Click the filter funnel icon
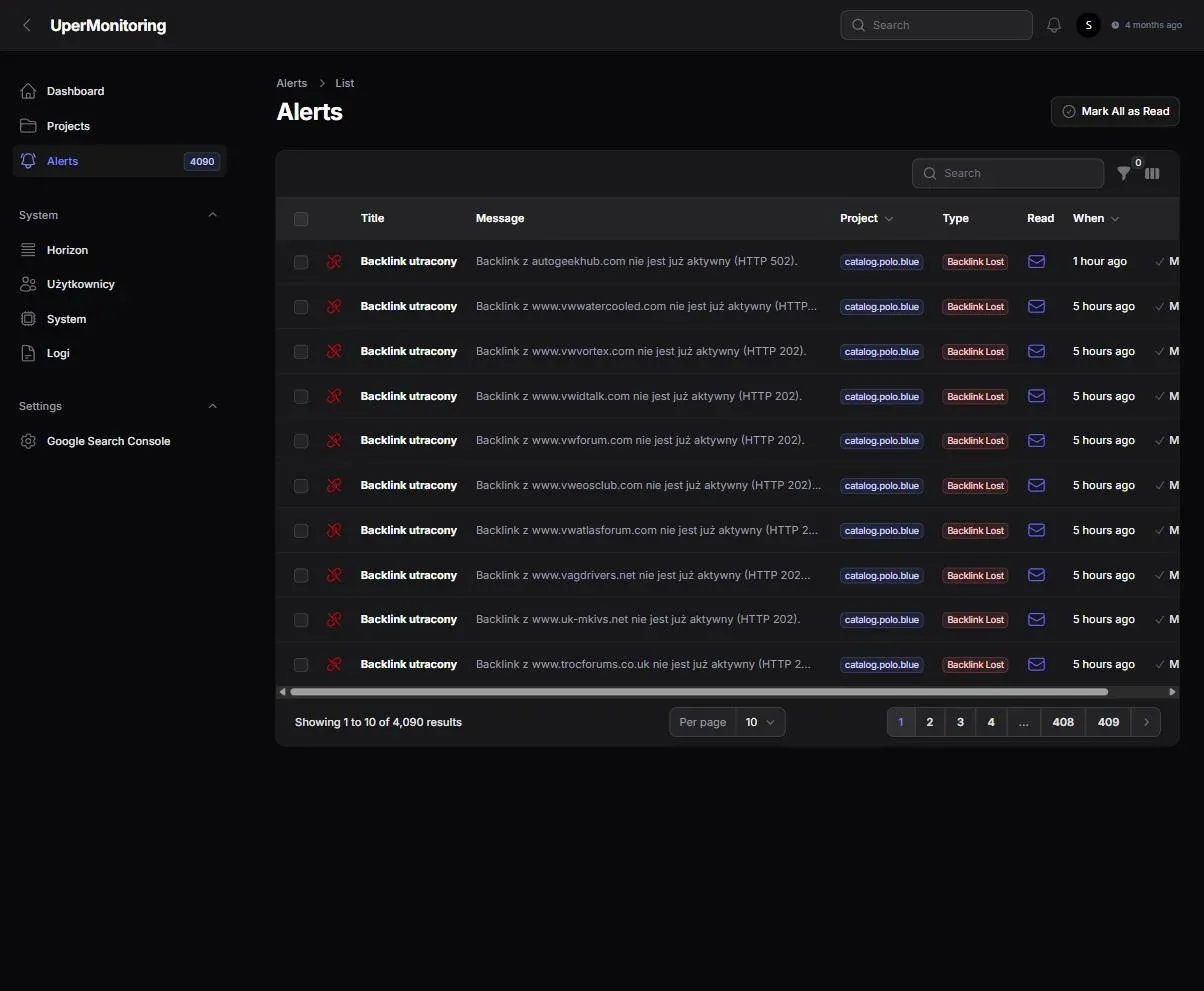Viewport: 1204px width, 991px height. [x=1124, y=173]
